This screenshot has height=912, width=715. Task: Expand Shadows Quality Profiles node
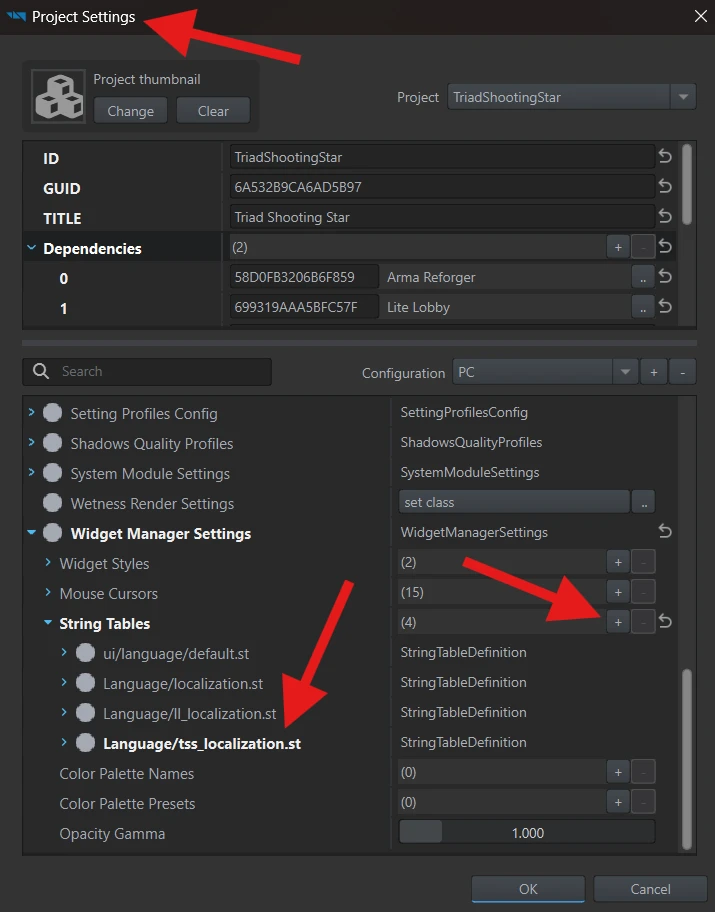(31, 443)
